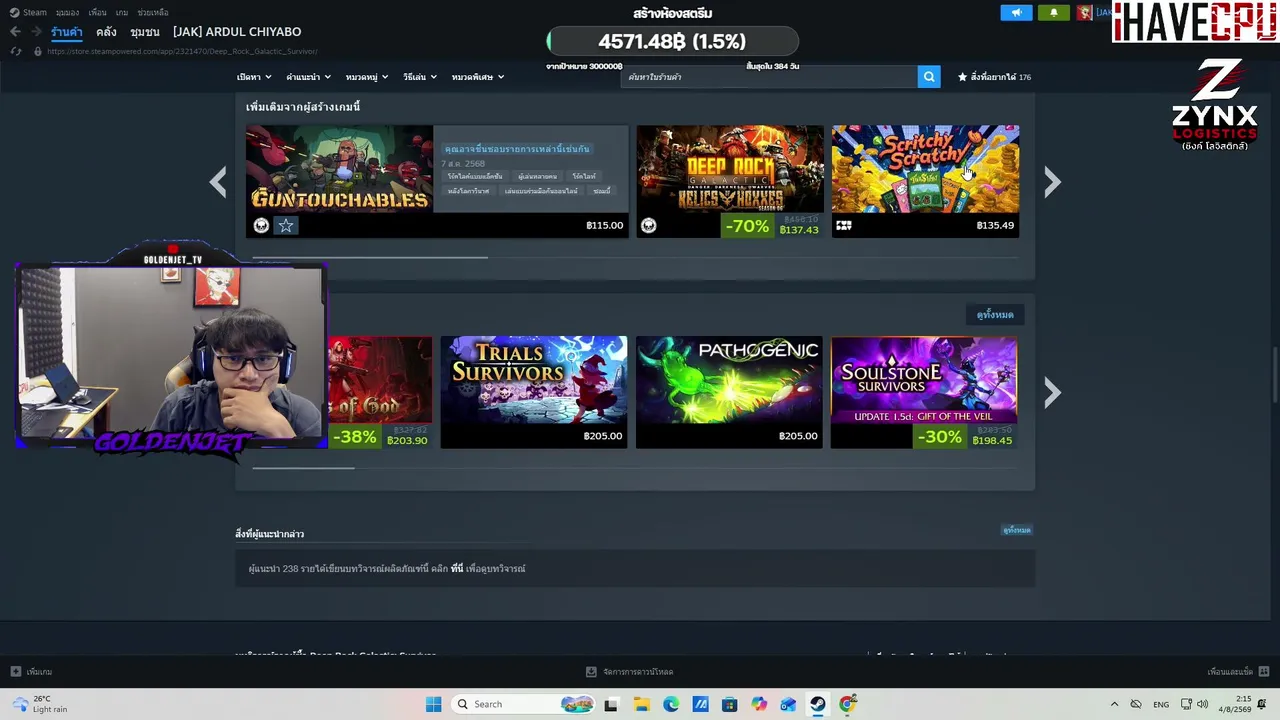Open File Explorer from the taskbar
This screenshot has width=1280, height=720.
pos(641,704)
